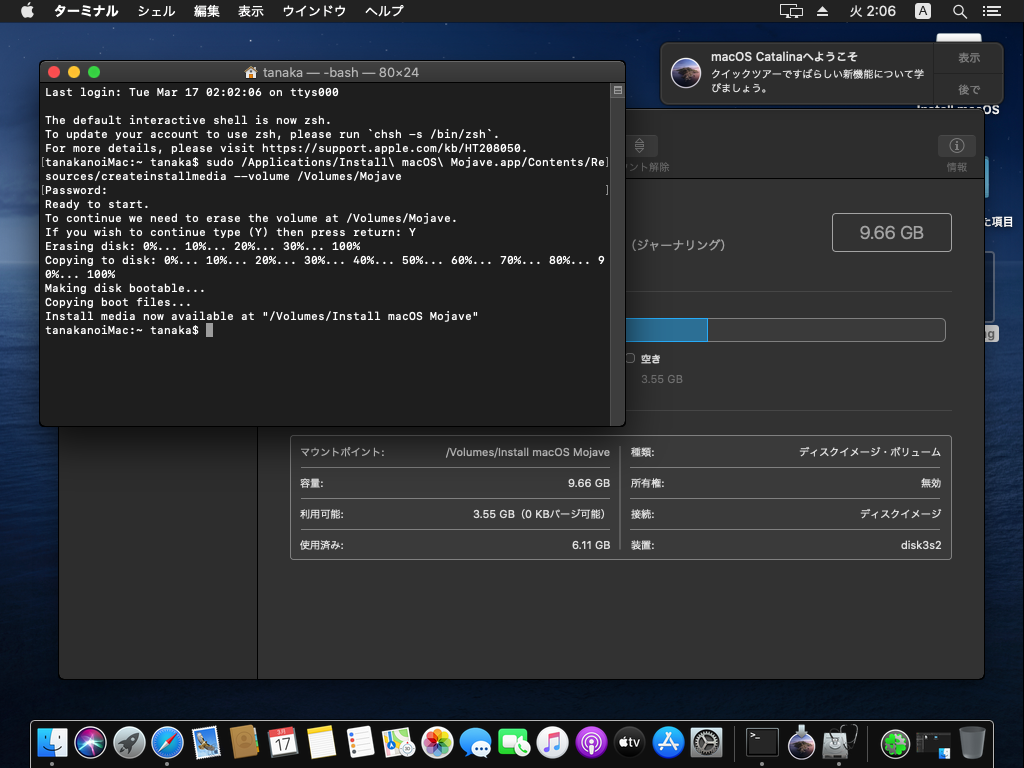Viewport: 1024px width, 768px height.
Task: Open Photos from the Dock
Action: coord(437,743)
